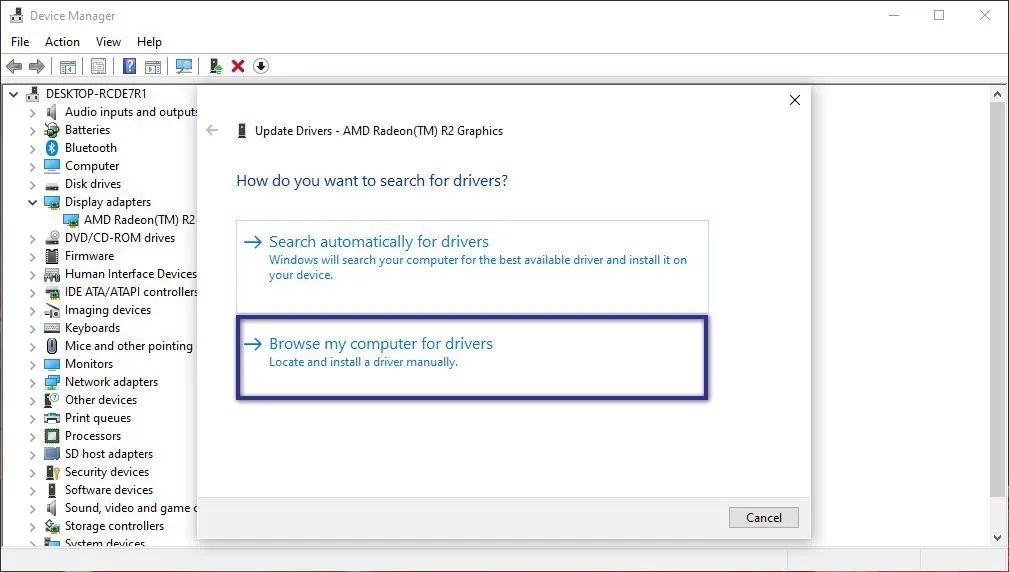Select the IDE ATA/ATAPI controllers row
Image resolution: width=1009 pixels, height=572 pixels.
(x=131, y=292)
